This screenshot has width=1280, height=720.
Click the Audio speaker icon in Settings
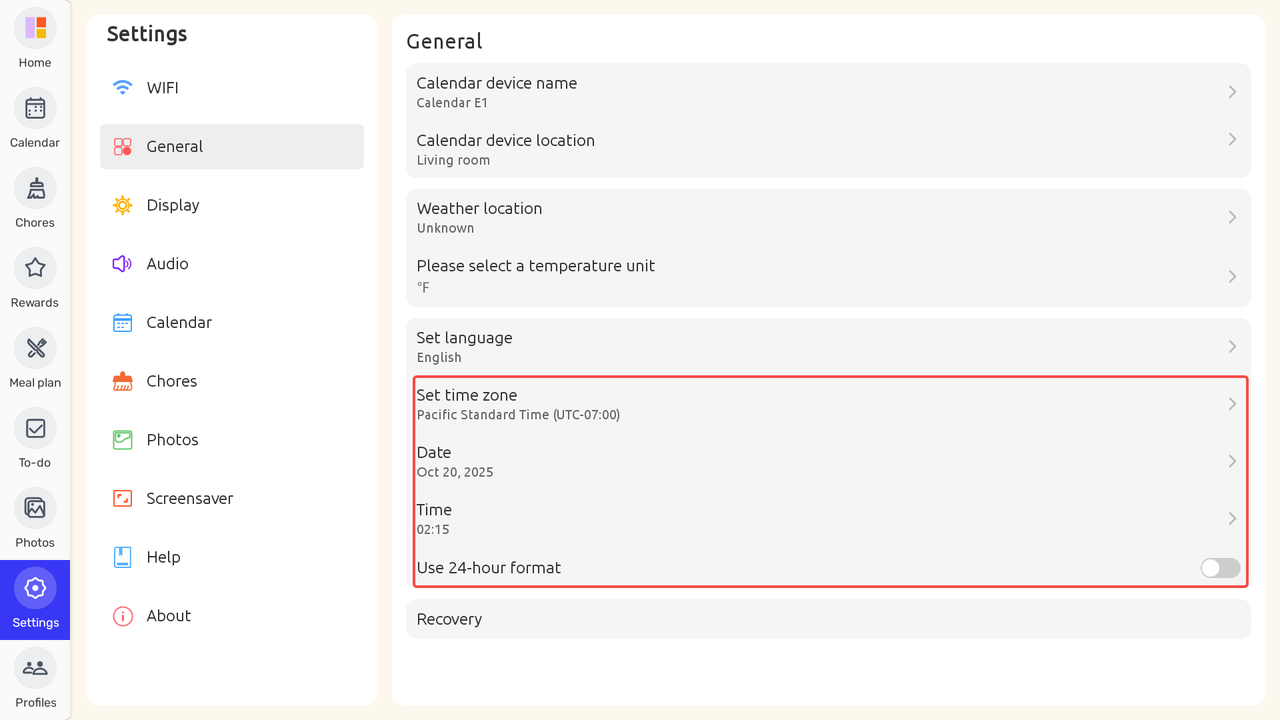(123, 264)
